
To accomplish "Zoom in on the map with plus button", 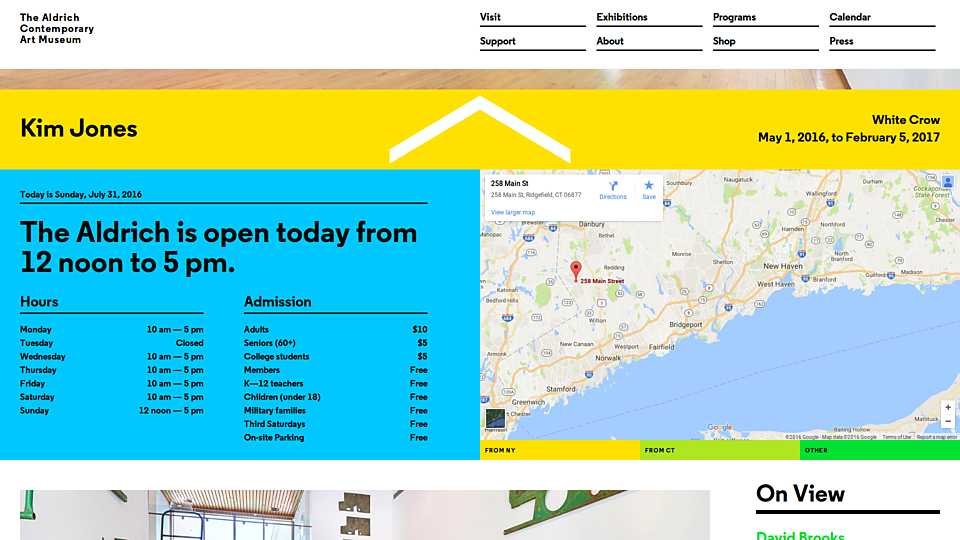I will (x=947, y=407).
